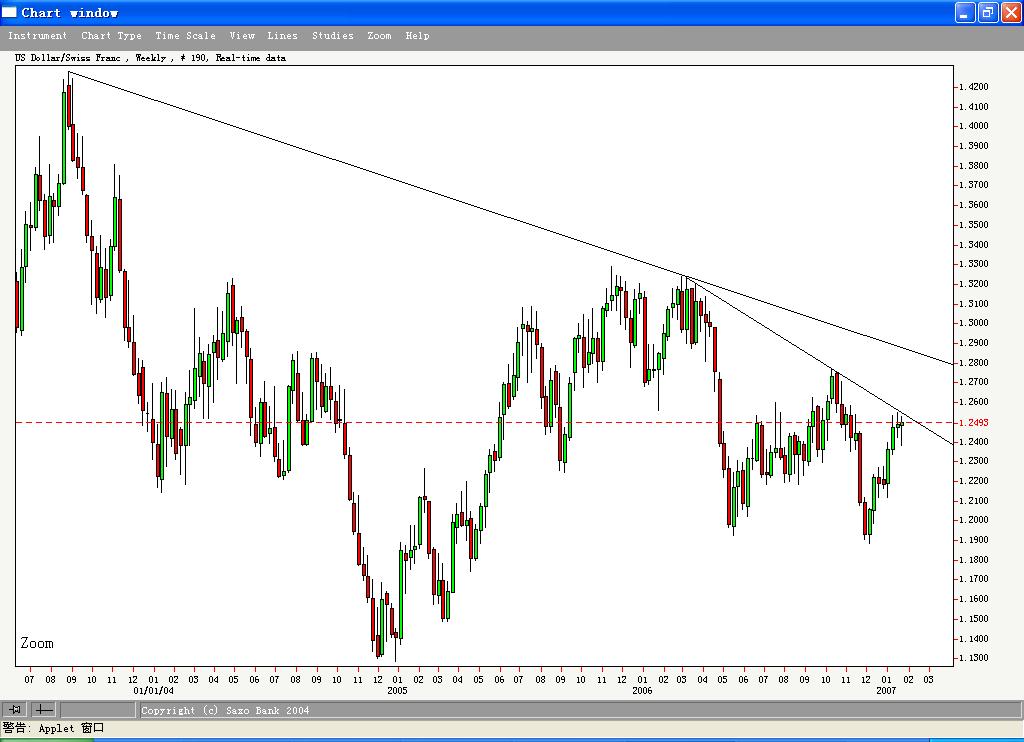Open the Lines menu
1024x742 pixels.
coord(283,35)
